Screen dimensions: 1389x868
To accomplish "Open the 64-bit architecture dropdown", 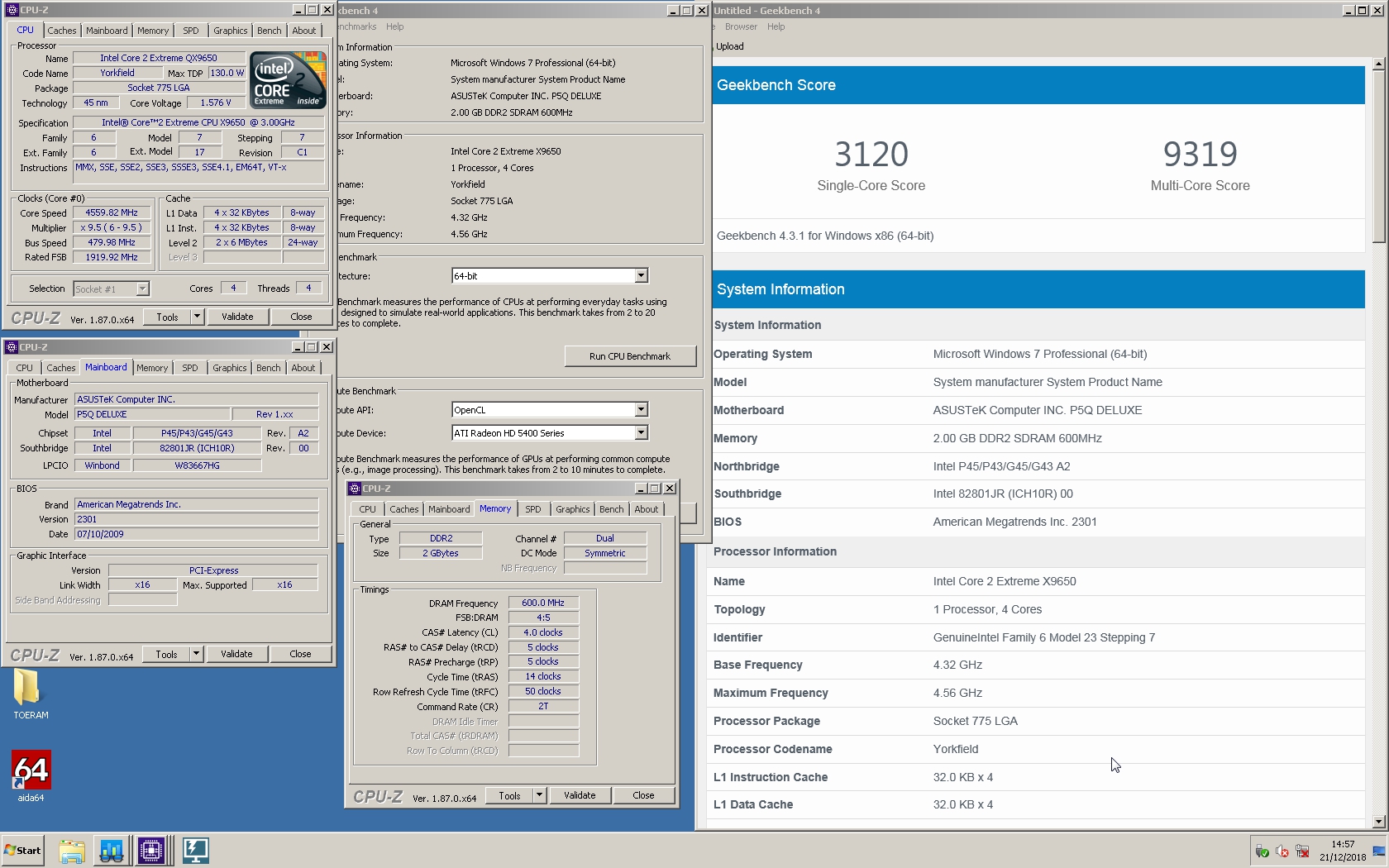I will pos(549,276).
